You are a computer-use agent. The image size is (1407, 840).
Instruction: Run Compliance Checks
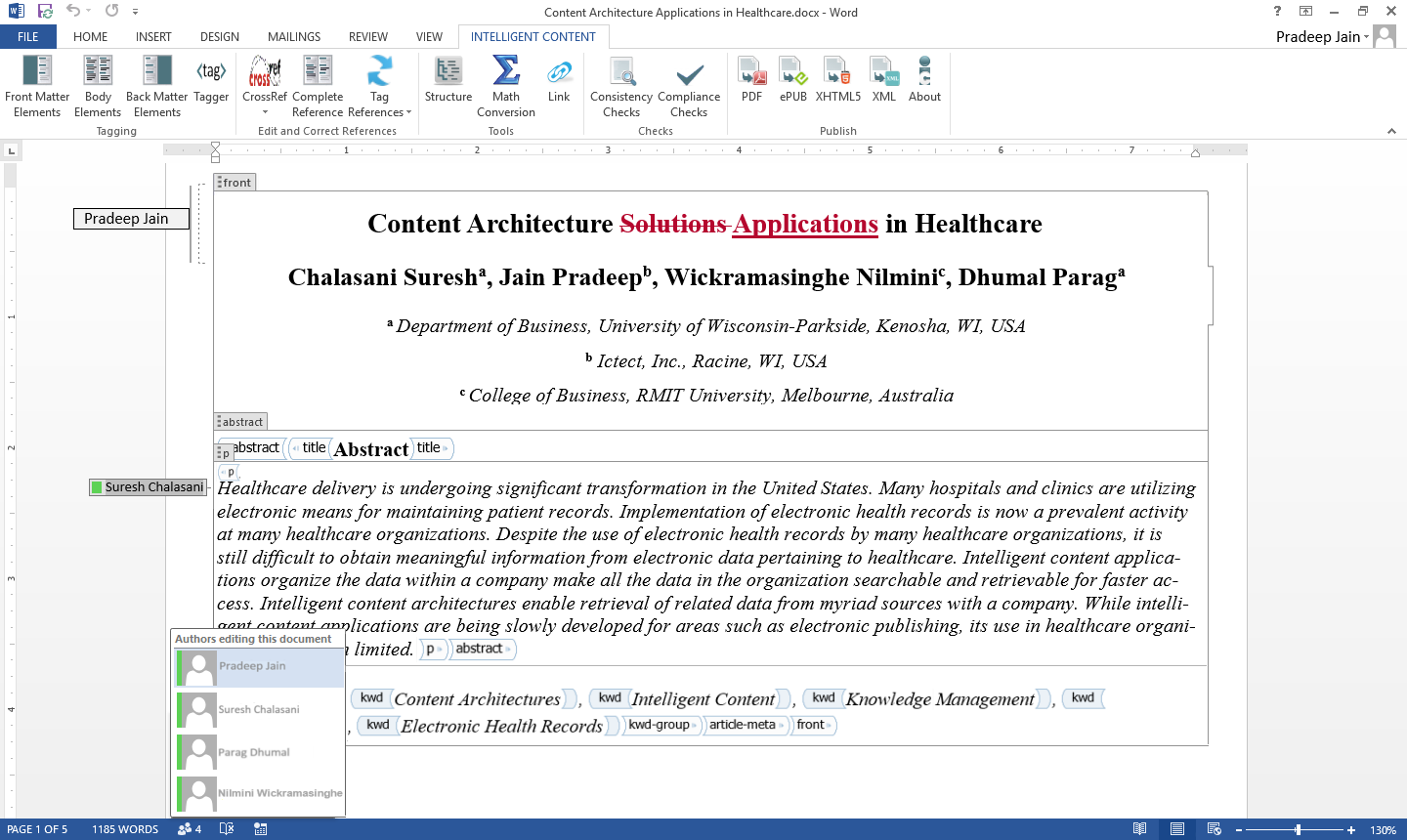click(689, 86)
